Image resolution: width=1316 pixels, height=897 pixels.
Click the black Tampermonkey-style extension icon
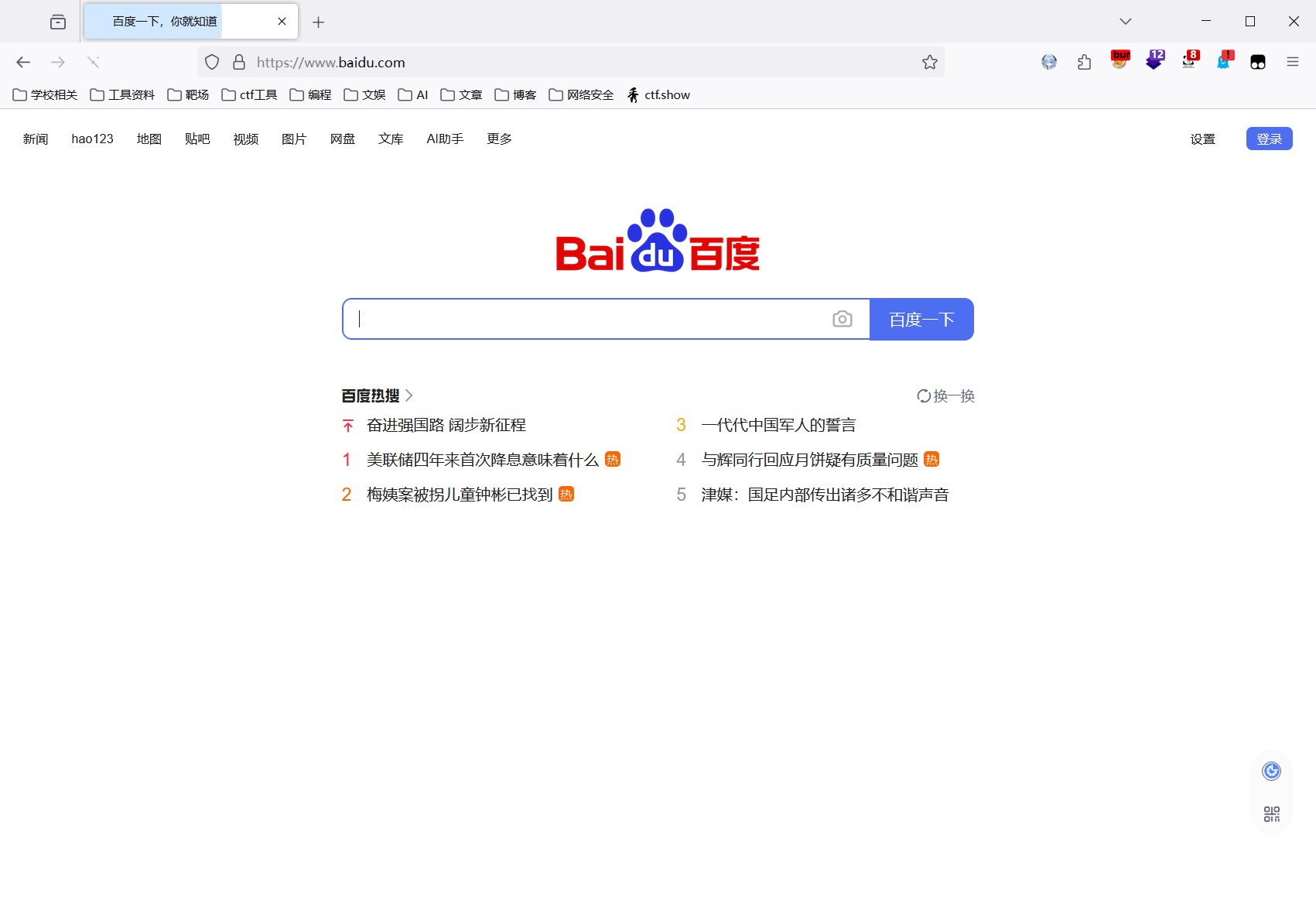tap(1258, 62)
